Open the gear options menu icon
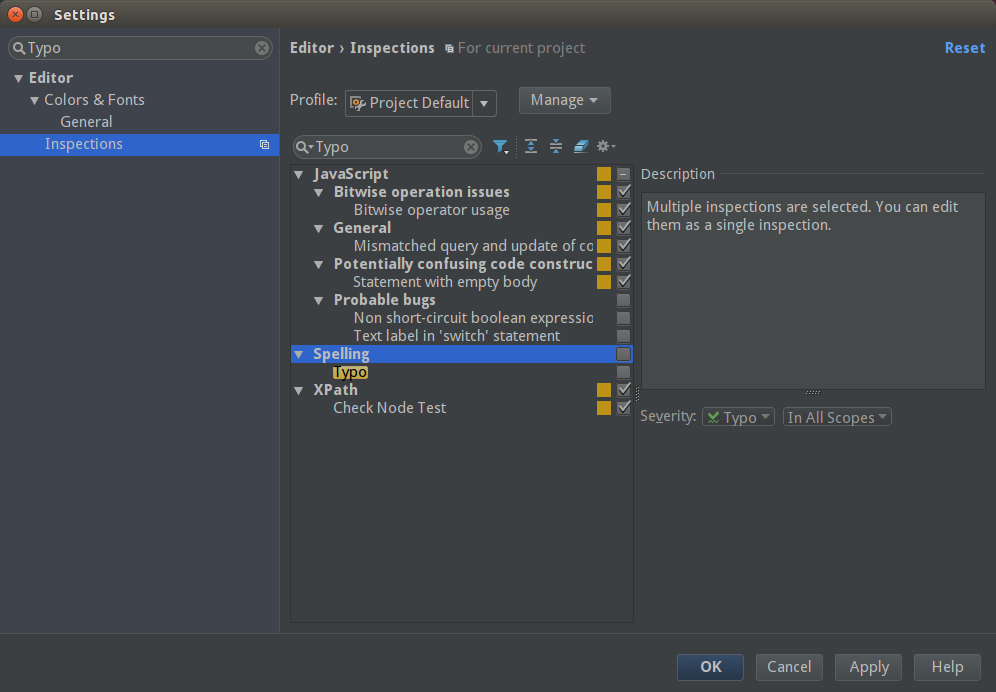This screenshot has width=996, height=692. tap(605, 147)
